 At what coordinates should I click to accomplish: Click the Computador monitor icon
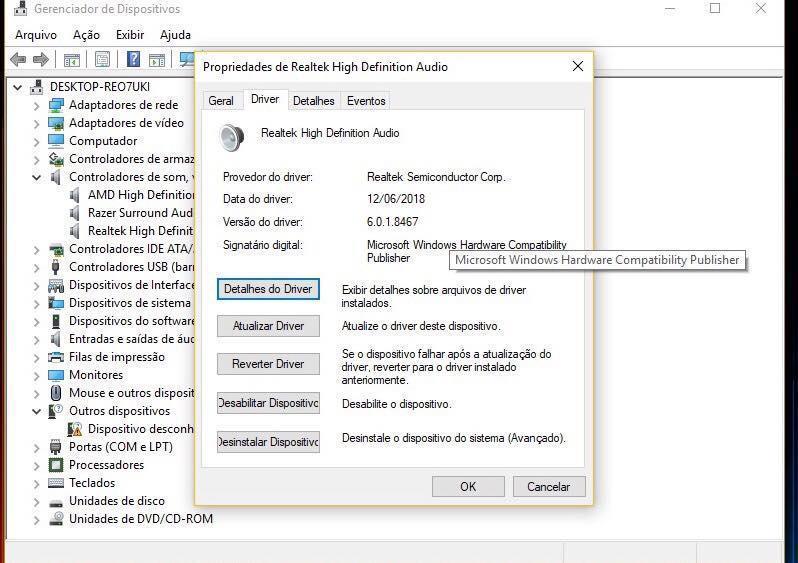tap(56, 141)
